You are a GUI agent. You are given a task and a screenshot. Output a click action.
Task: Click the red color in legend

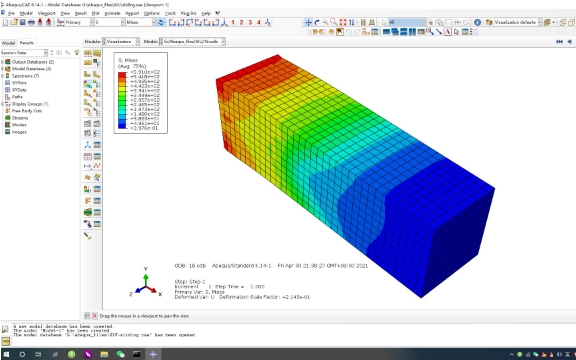pyautogui.click(x=122, y=75)
